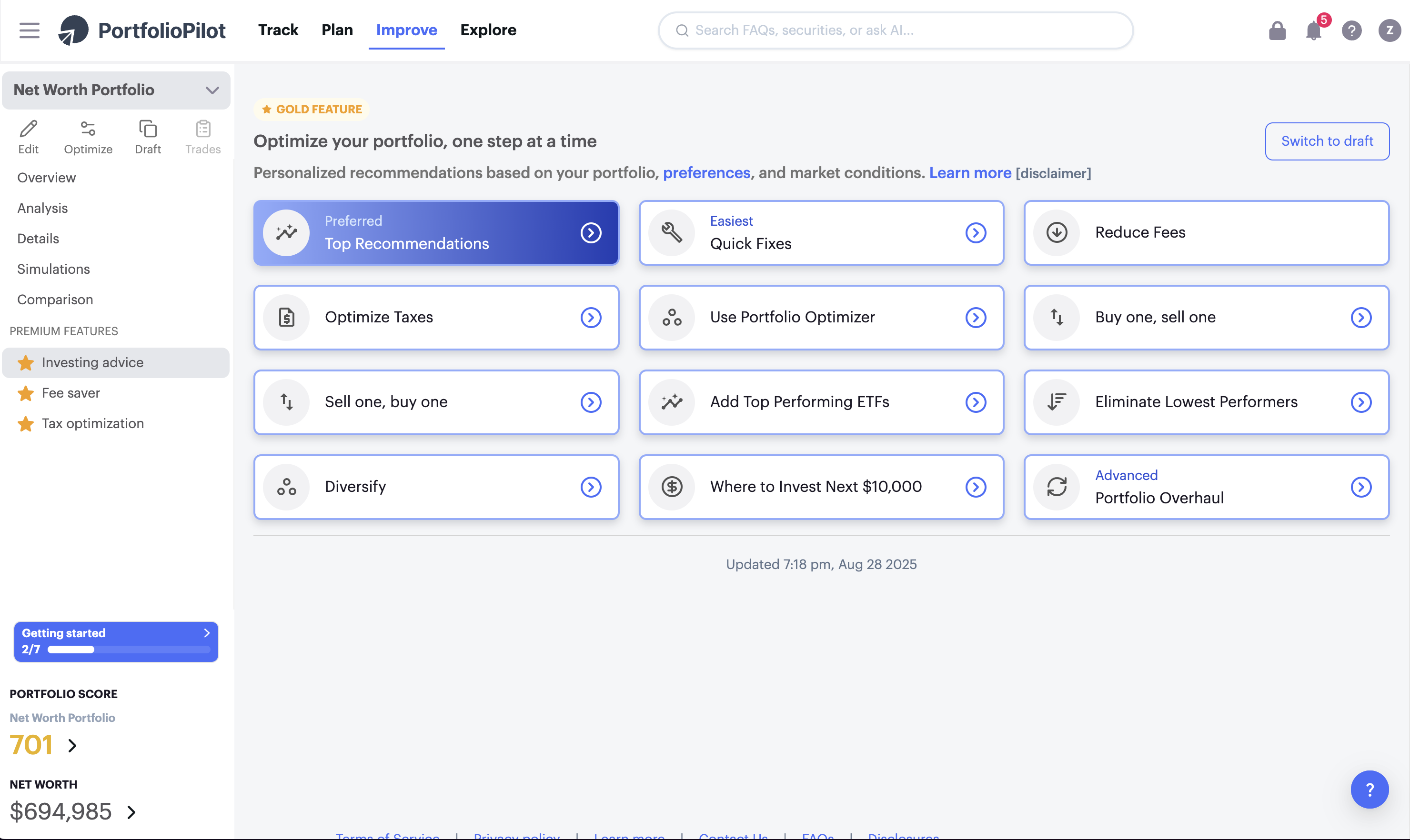Expand the Net Worth Portfolio dropdown
This screenshot has height=840, width=1410.
point(212,90)
